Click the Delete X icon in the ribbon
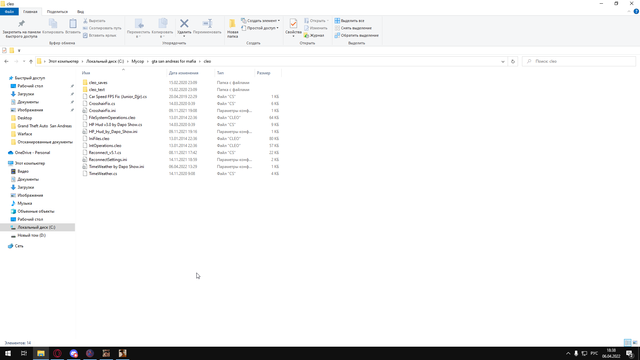This screenshot has height=360, width=640. pyautogui.click(x=184, y=24)
